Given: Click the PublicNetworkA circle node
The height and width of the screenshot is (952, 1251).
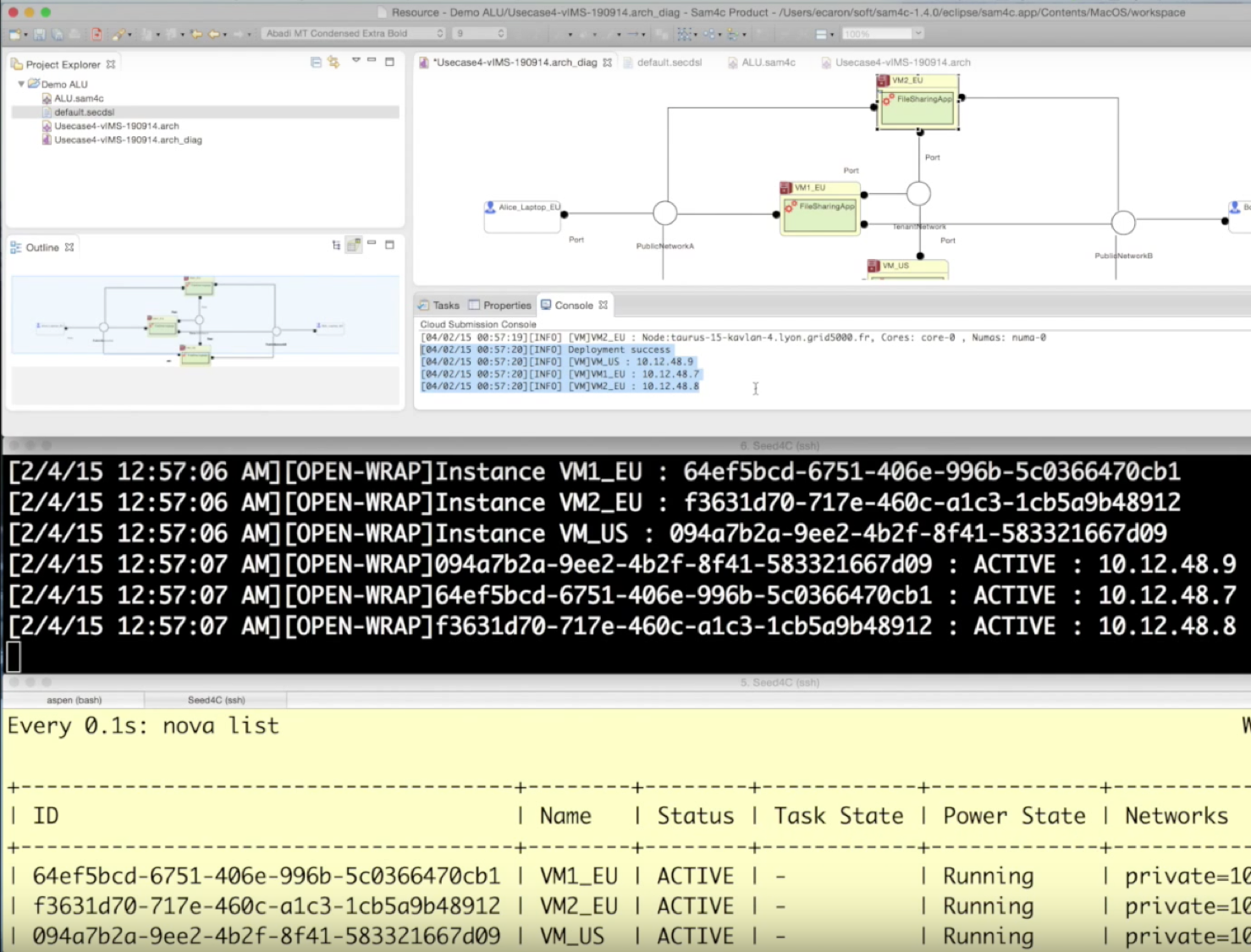Looking at the screenshot, I should pos(665,213).
